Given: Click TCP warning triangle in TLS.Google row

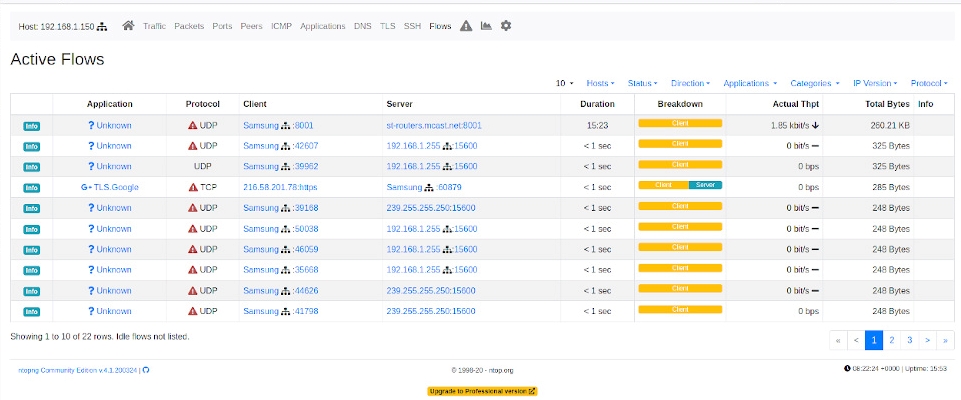Looking at the screenshot, I should point(192,187).
